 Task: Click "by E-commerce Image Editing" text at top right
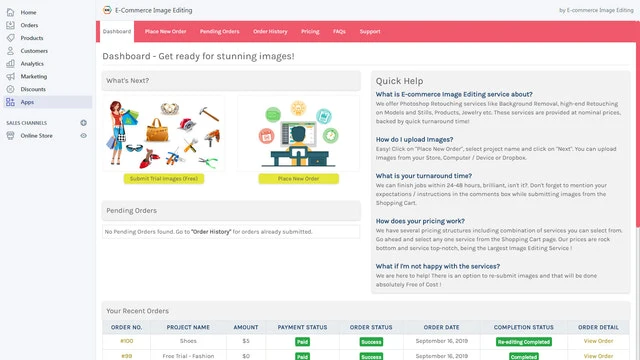(x=596, y=10)
